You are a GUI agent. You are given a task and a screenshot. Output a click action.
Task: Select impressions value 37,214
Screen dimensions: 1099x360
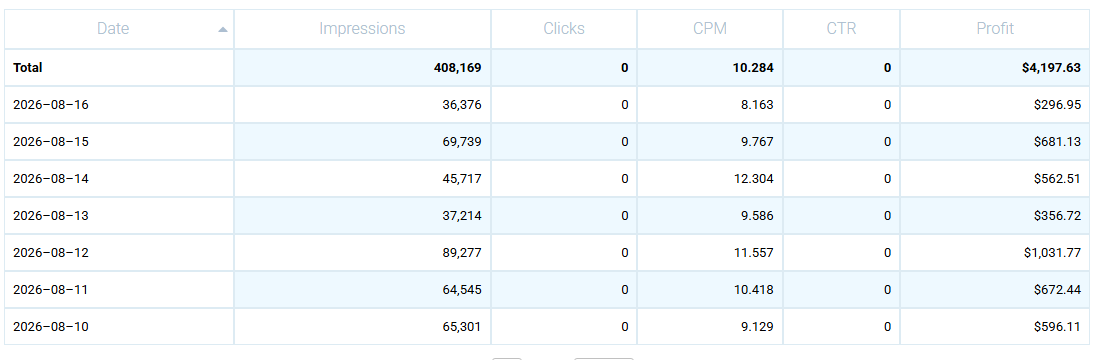[462, 216]
